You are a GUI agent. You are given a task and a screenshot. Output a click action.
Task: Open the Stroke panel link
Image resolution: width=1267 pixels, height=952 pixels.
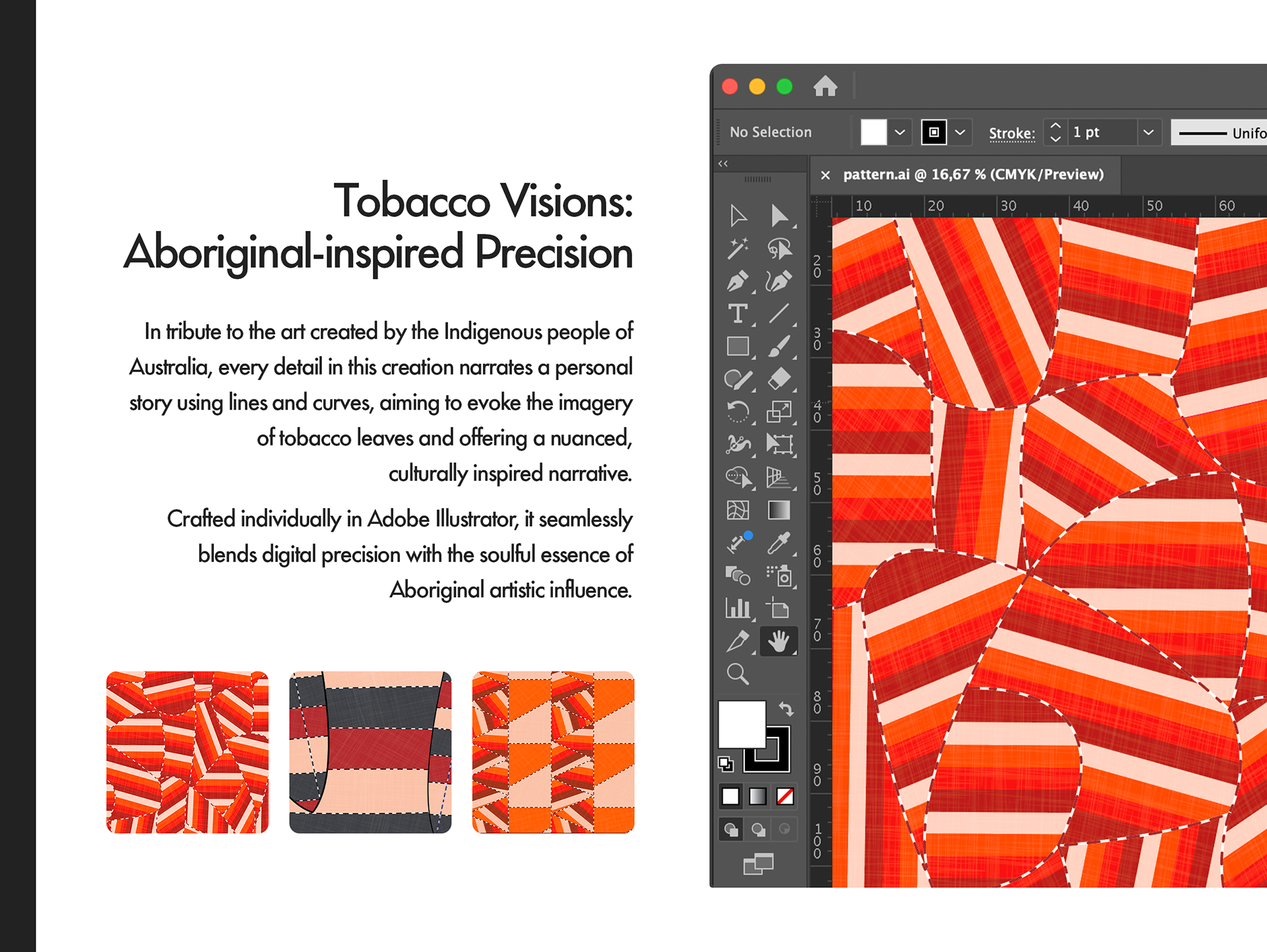pyautogui.click(x=1011, y=133)
